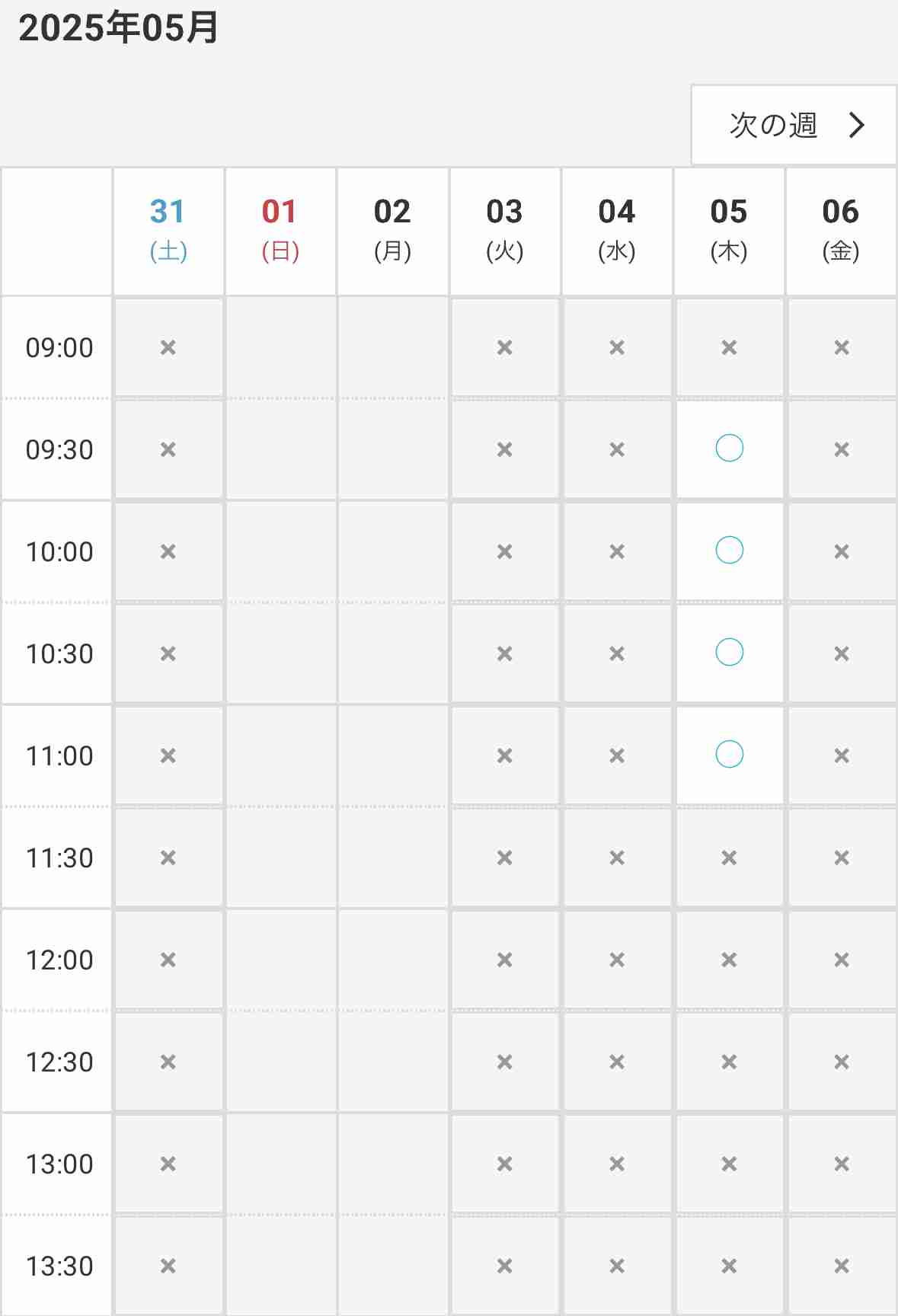The width and height of the screenshot is (898, 1316).
Task: Click the 09:00 time row label
Action: (x=59, y=348)
